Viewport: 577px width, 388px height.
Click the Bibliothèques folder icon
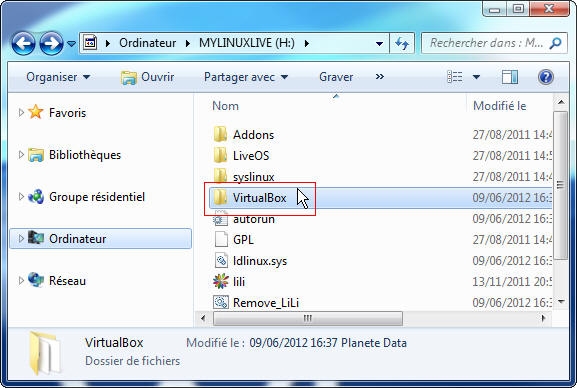coord(36,155)
